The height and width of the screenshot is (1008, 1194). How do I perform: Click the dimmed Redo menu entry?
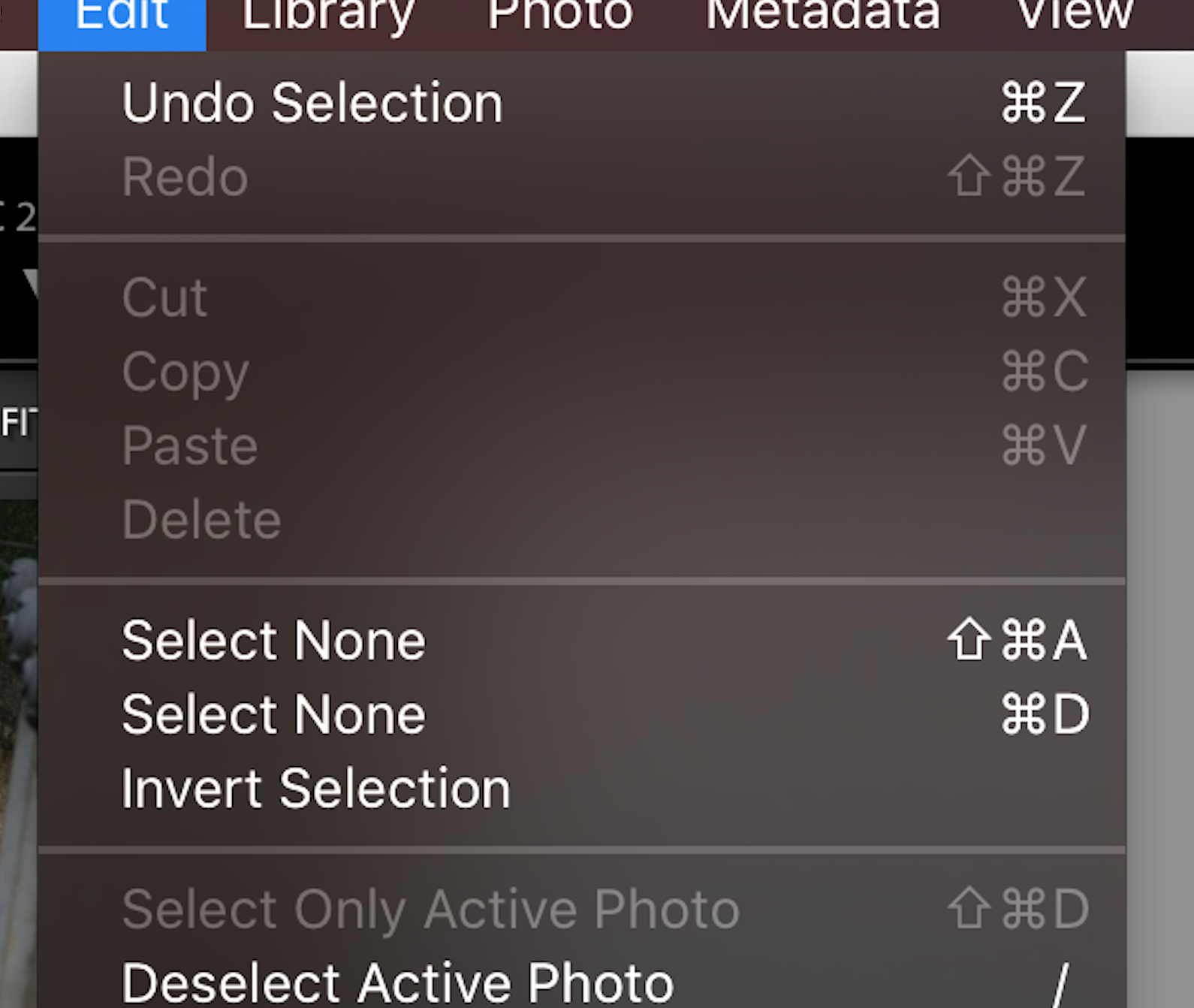pos(185,177)
